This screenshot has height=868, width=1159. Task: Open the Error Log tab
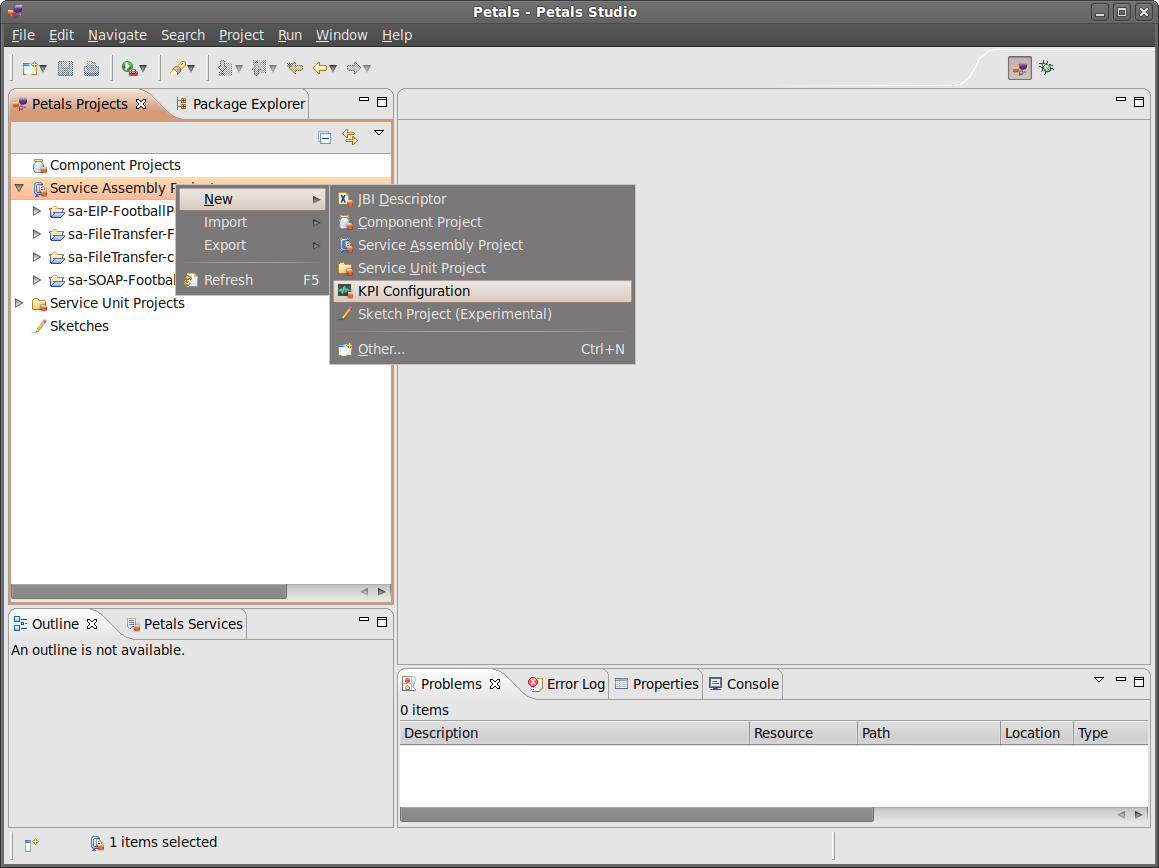pyautogui.click(x=567, y=684)
